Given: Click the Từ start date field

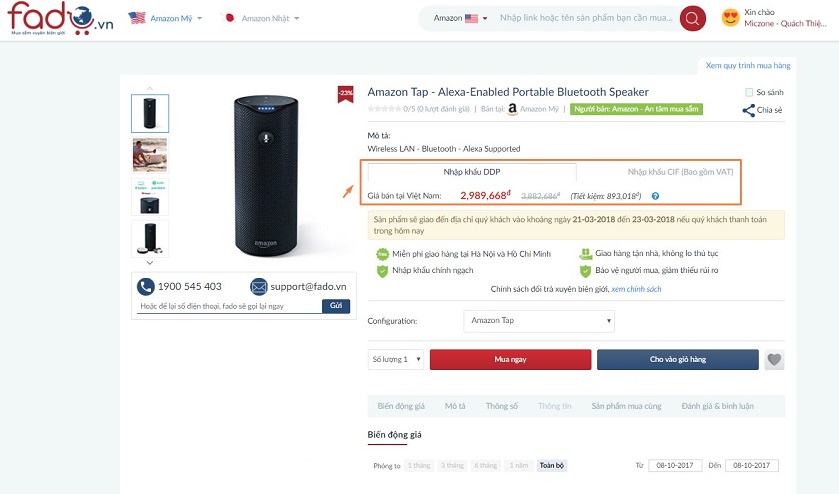Looking at the screenshot, I should [x=675, y=466].
